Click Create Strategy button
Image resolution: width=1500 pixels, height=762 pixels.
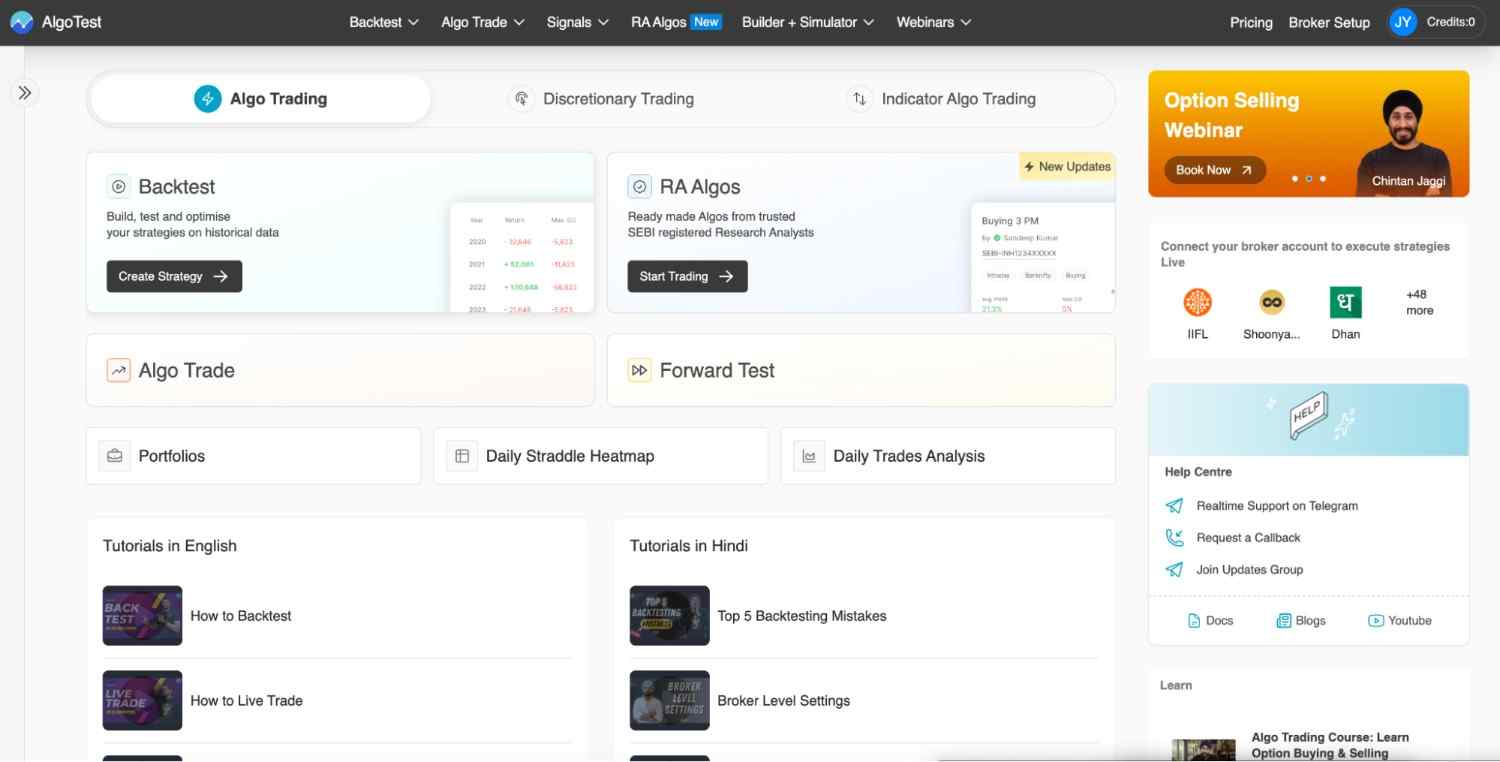pos(174,276)
